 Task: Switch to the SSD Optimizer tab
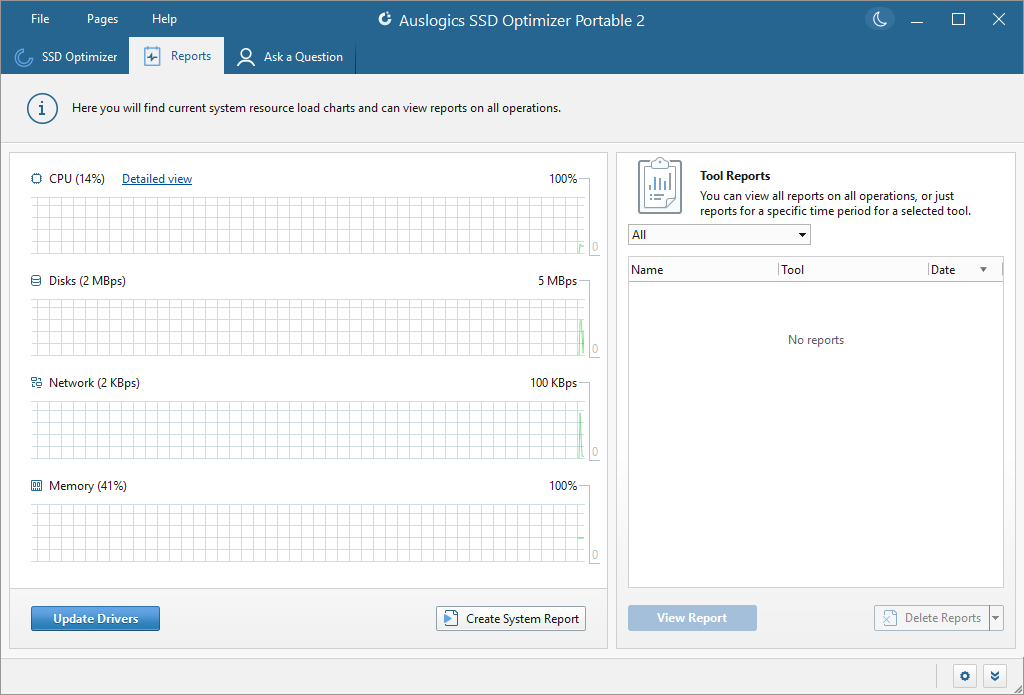click(x=66, y=56)
